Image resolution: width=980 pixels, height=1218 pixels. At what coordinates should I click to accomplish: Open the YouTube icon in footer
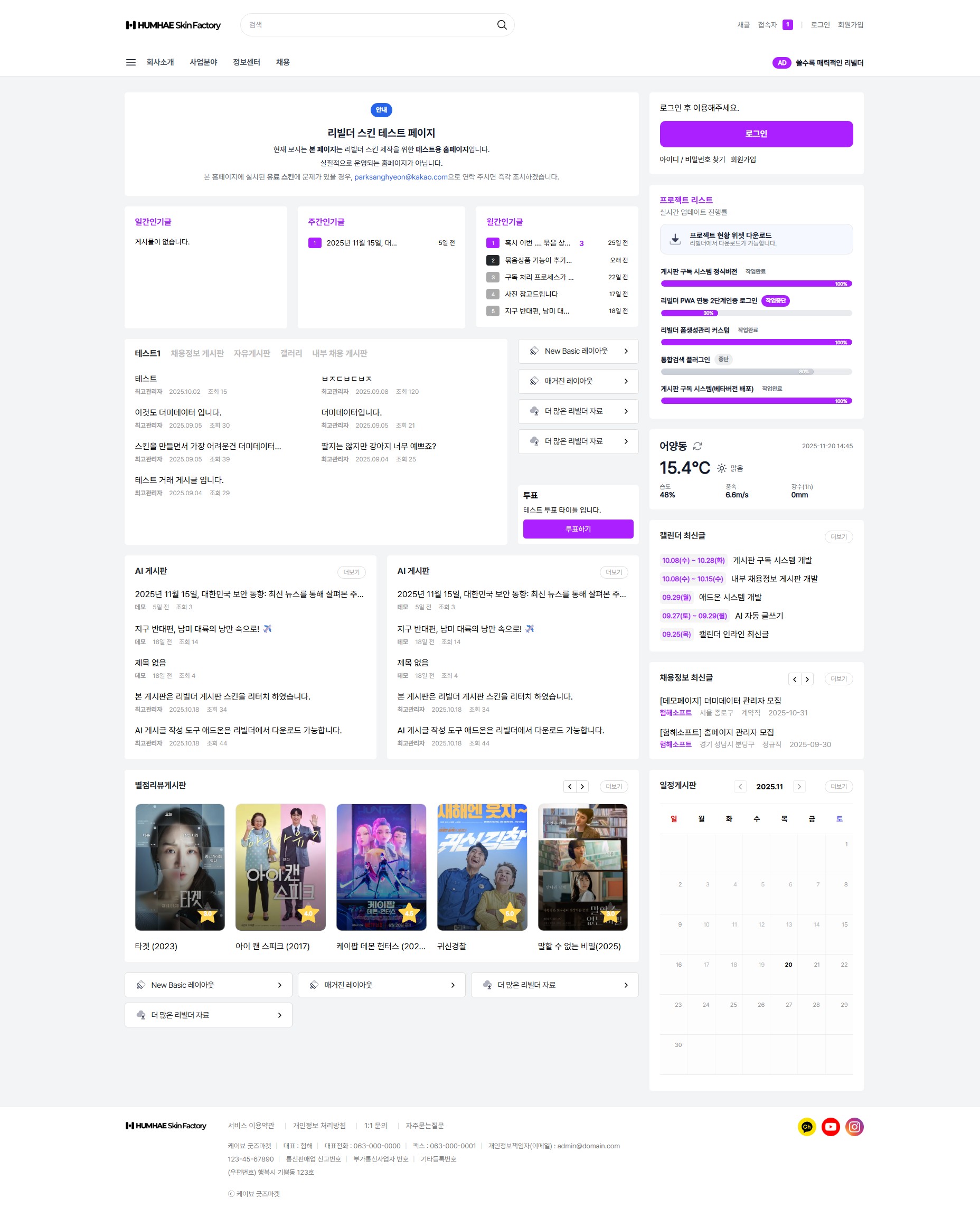tap(830, 1127)
